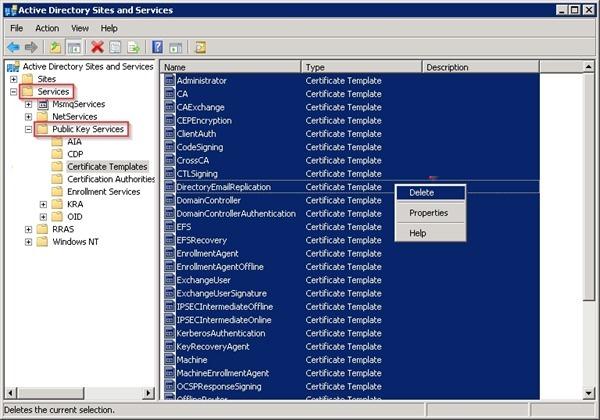
Task: Click the Export List toolbar icon
Action: tap(133, 47)
